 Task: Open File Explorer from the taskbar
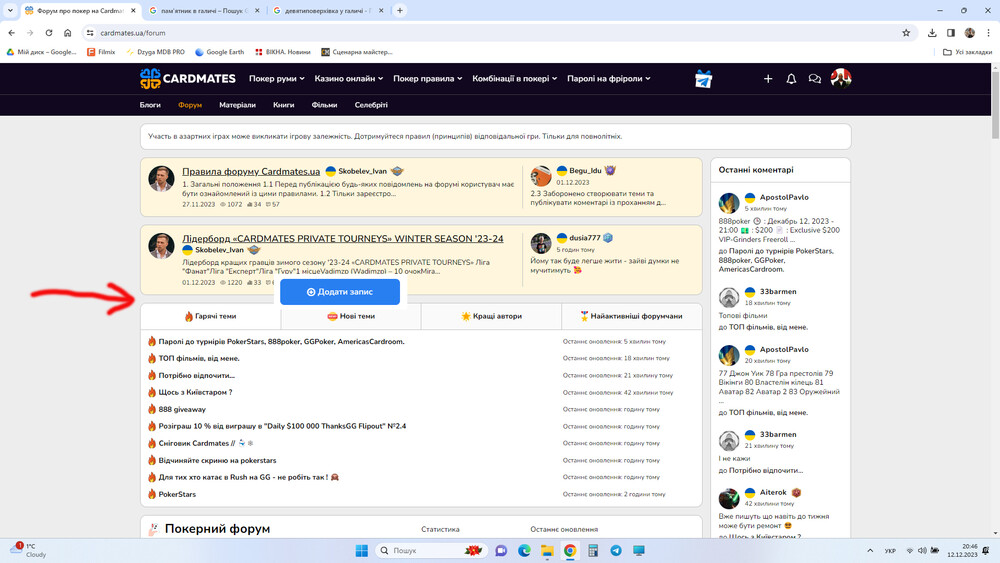[x=547, y=550]
